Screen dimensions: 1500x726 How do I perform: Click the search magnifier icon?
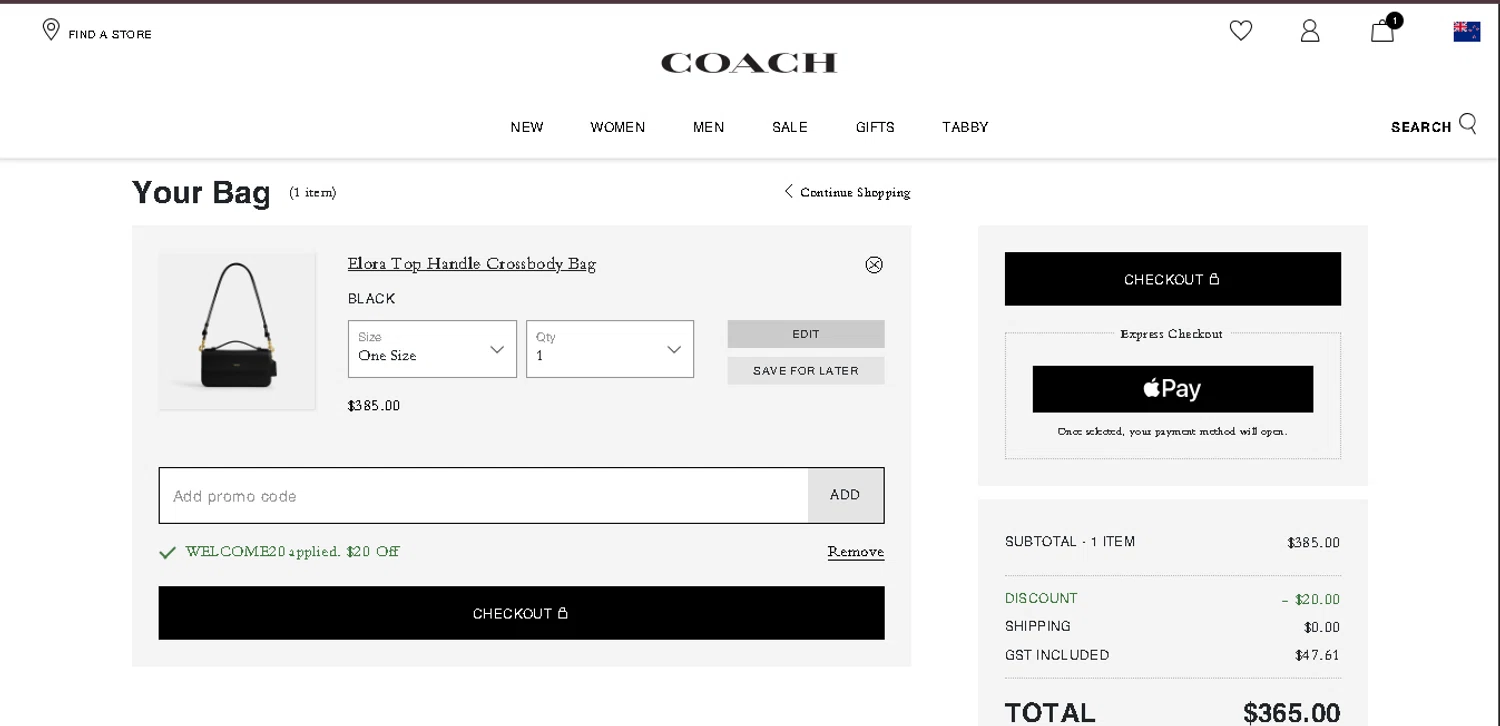pyautogui.click(x=1468, y=124)
